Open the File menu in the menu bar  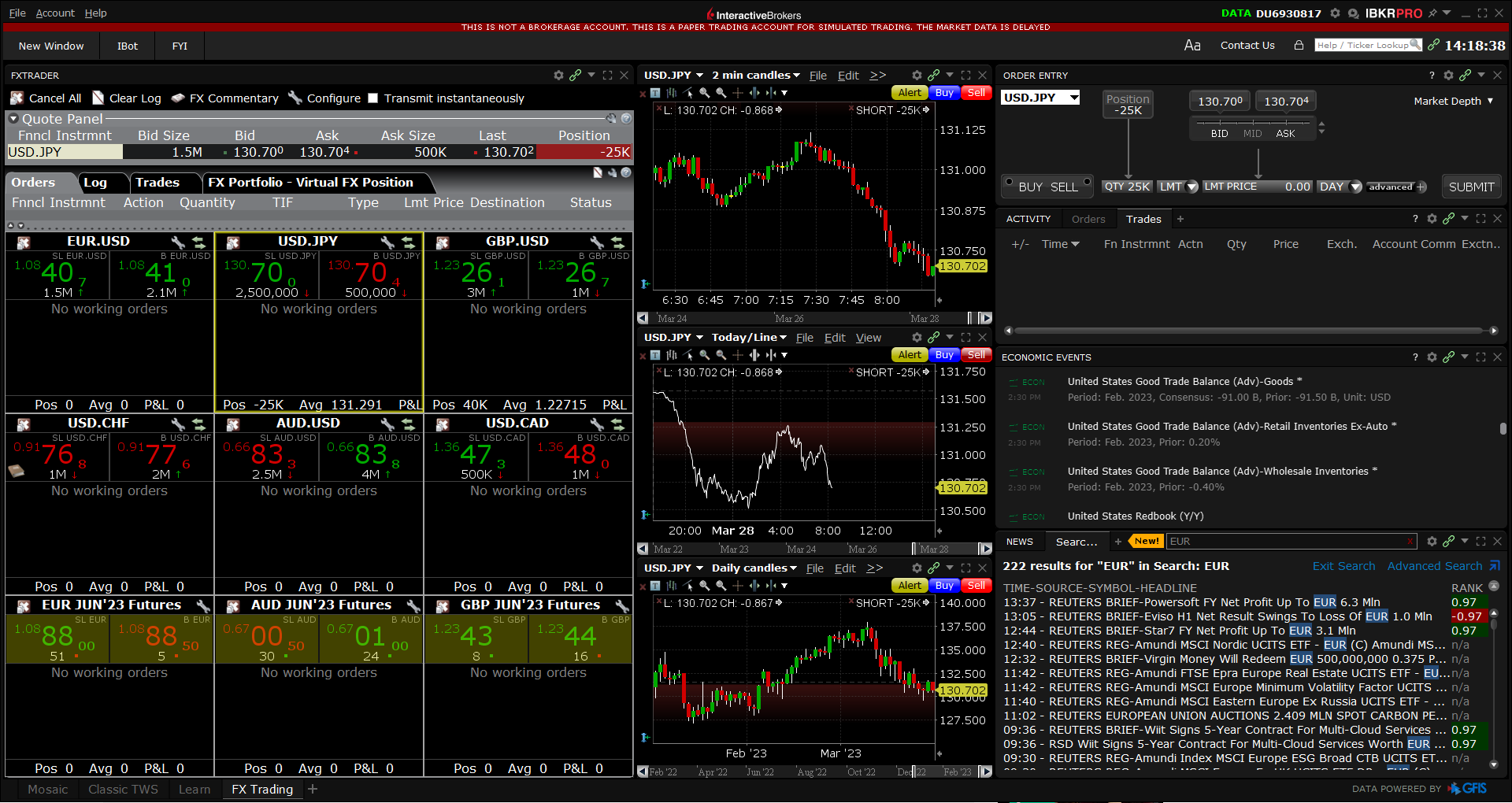point(17,13)
